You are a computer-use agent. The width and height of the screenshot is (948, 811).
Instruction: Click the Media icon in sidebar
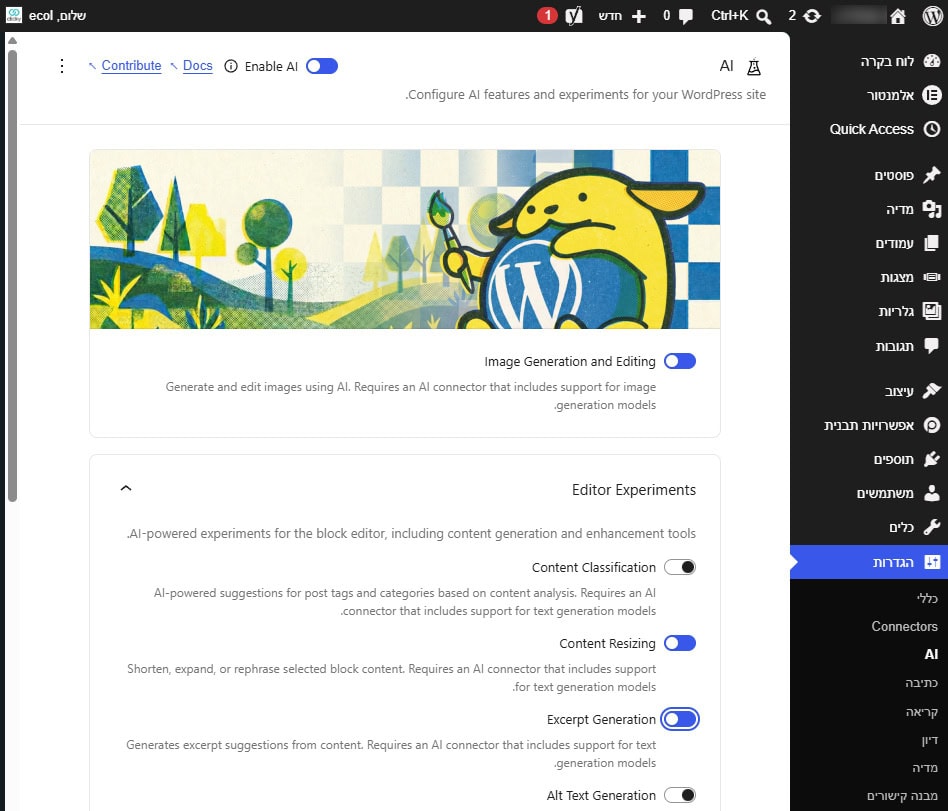tap(932, 209)
